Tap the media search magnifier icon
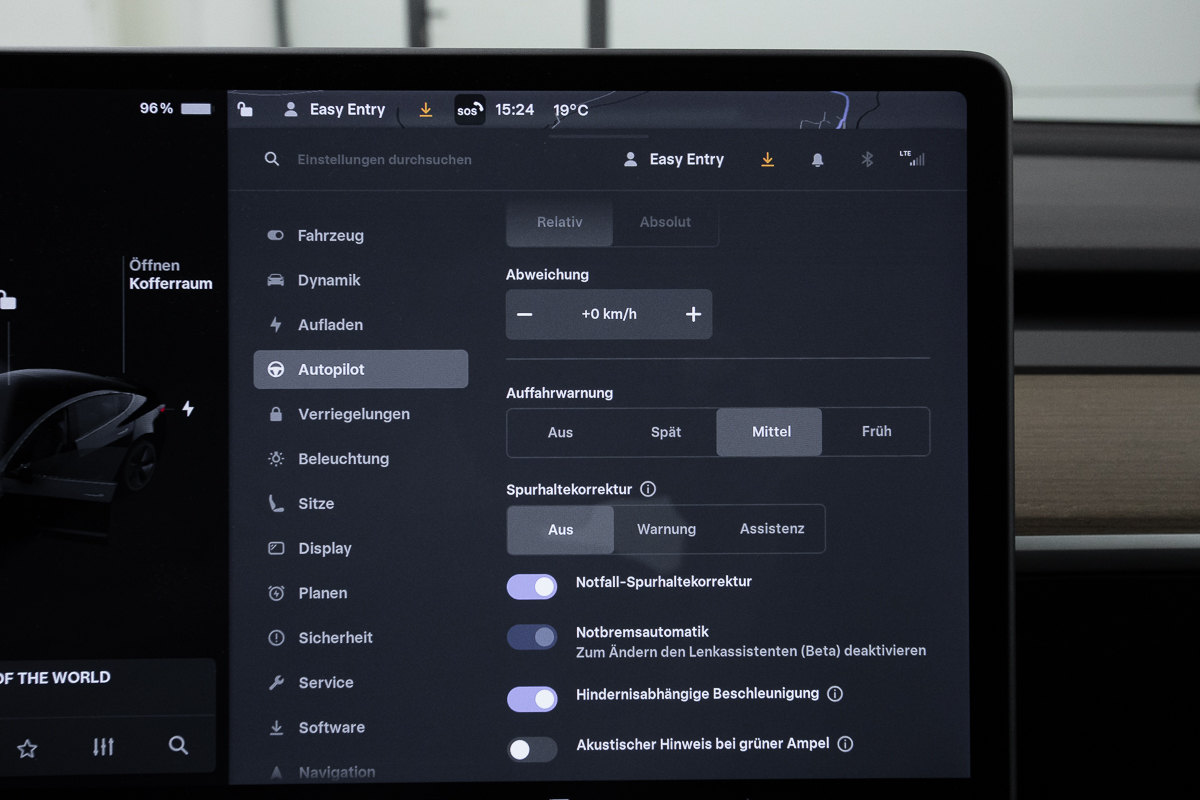The height and width of the screenshot is (800, 1200). pos(178,745)
